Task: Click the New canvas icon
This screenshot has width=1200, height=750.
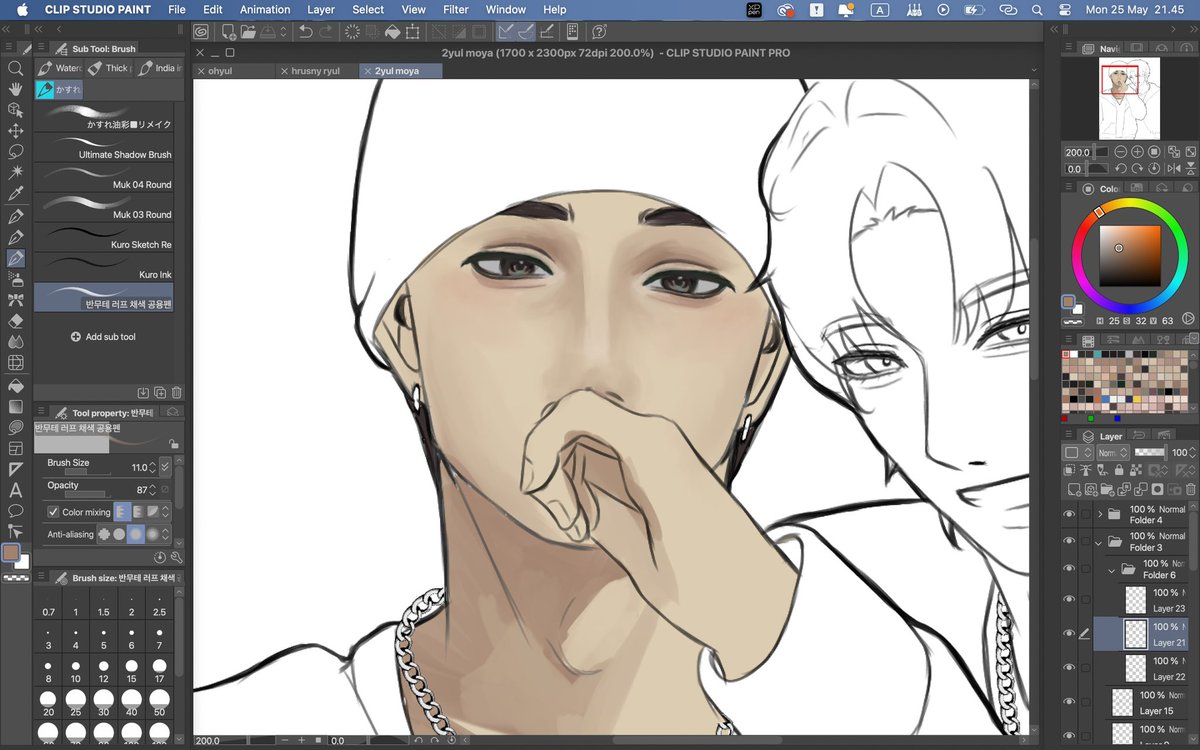Action: coord(229,32)
